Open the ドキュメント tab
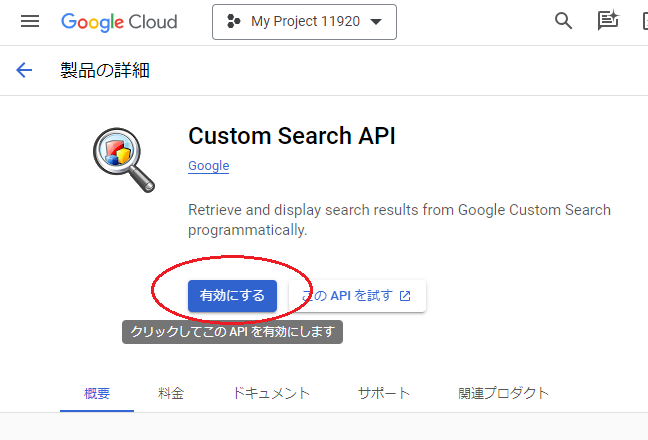648x440 pixels. point(271,393)
